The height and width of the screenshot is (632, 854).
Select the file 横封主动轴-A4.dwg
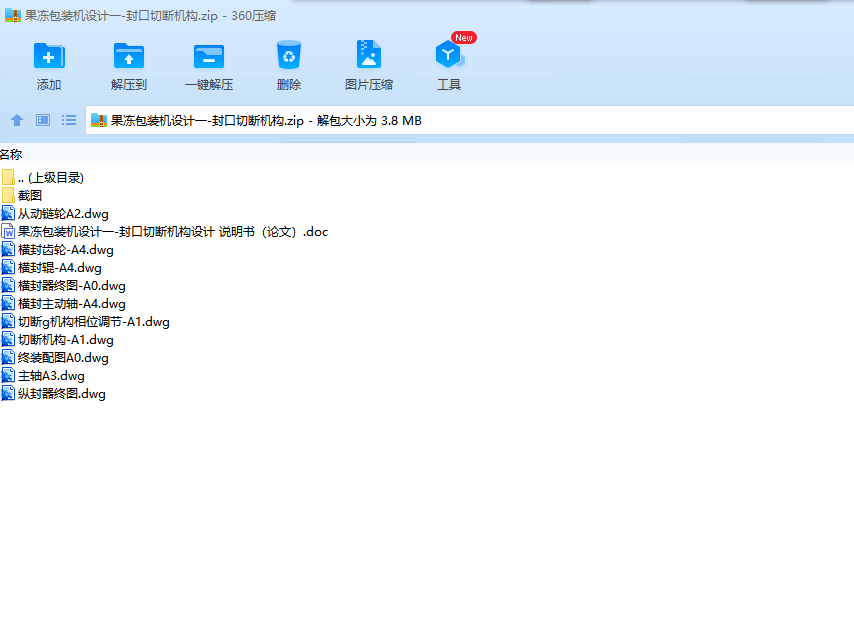(63, 303)
